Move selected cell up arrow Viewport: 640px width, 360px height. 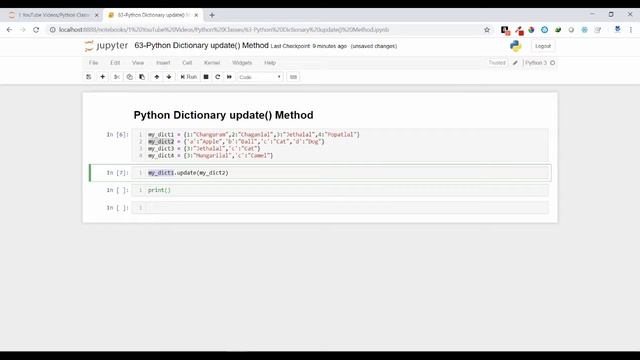pyautogui.click(x=157, y=77)
